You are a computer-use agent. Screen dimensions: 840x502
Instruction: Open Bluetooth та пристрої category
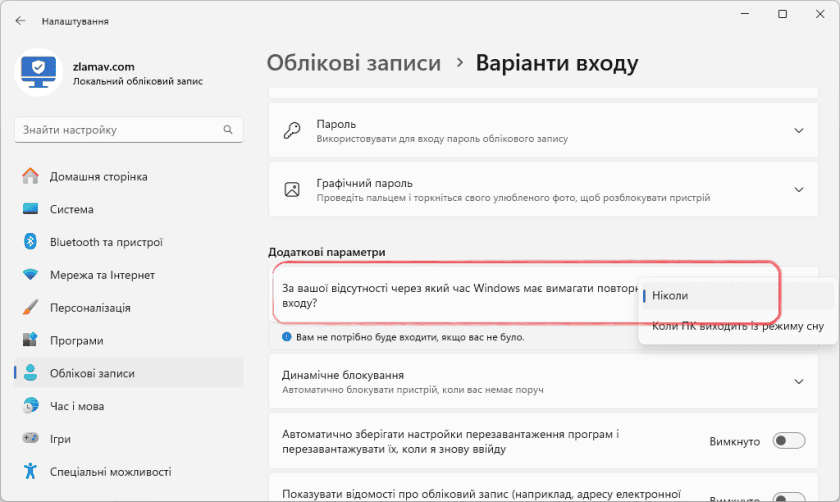(x=129, y=242)
